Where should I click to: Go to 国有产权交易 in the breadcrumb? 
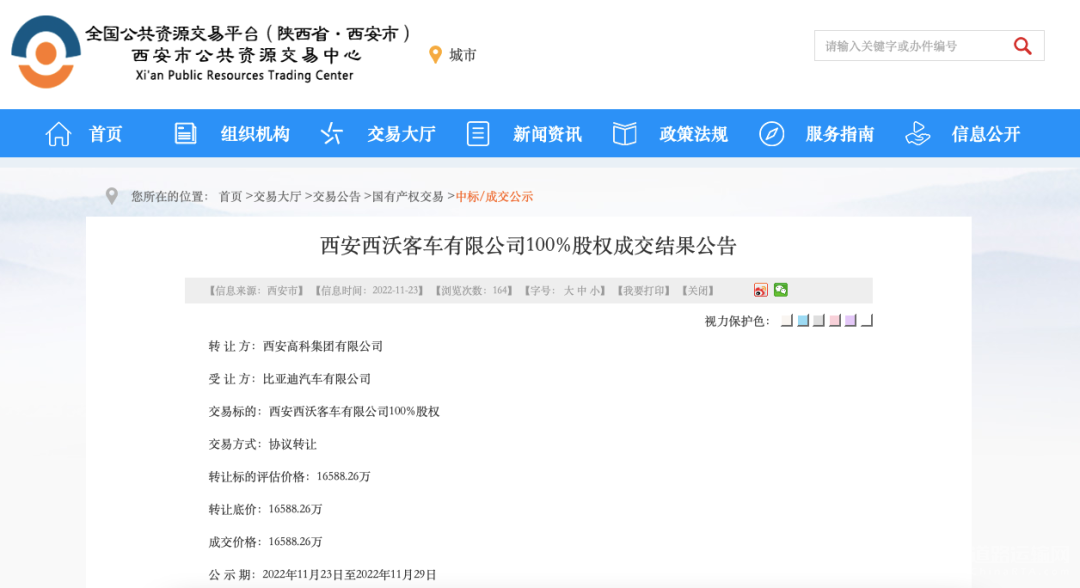[x=408, y=197]
